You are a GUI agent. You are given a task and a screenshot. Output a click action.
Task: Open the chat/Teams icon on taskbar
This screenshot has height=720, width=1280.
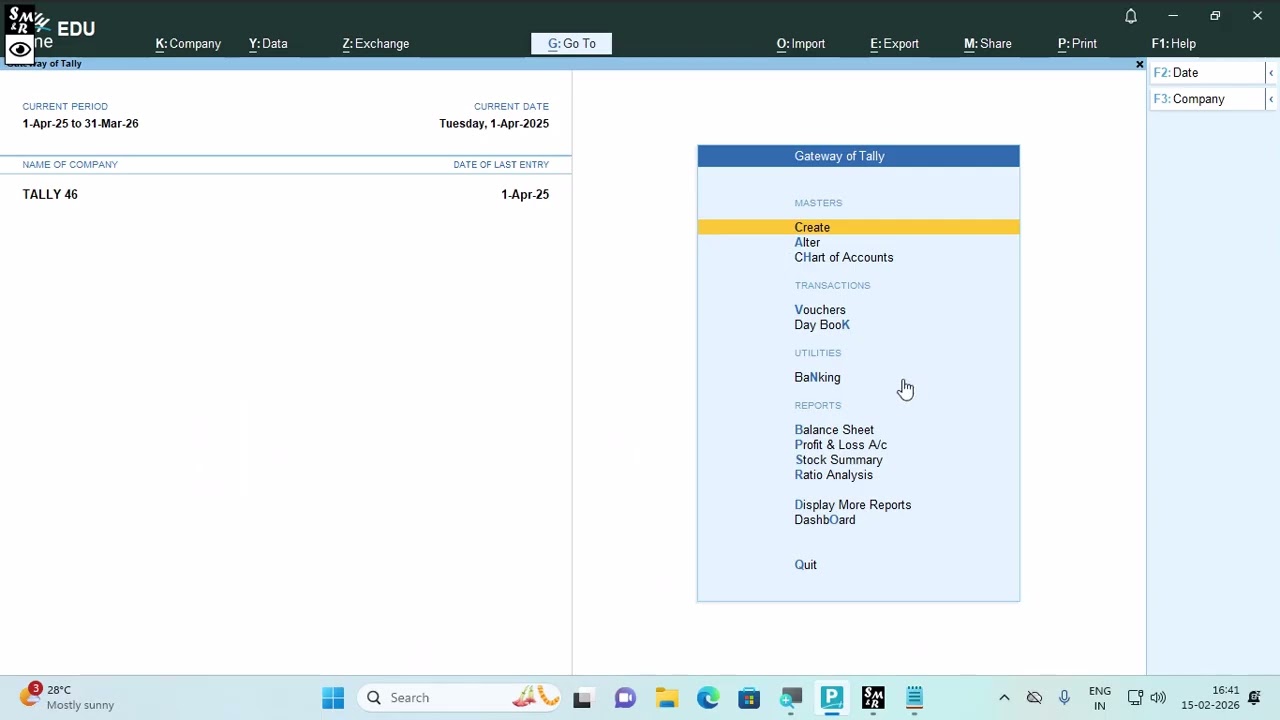tap(625, 698)
